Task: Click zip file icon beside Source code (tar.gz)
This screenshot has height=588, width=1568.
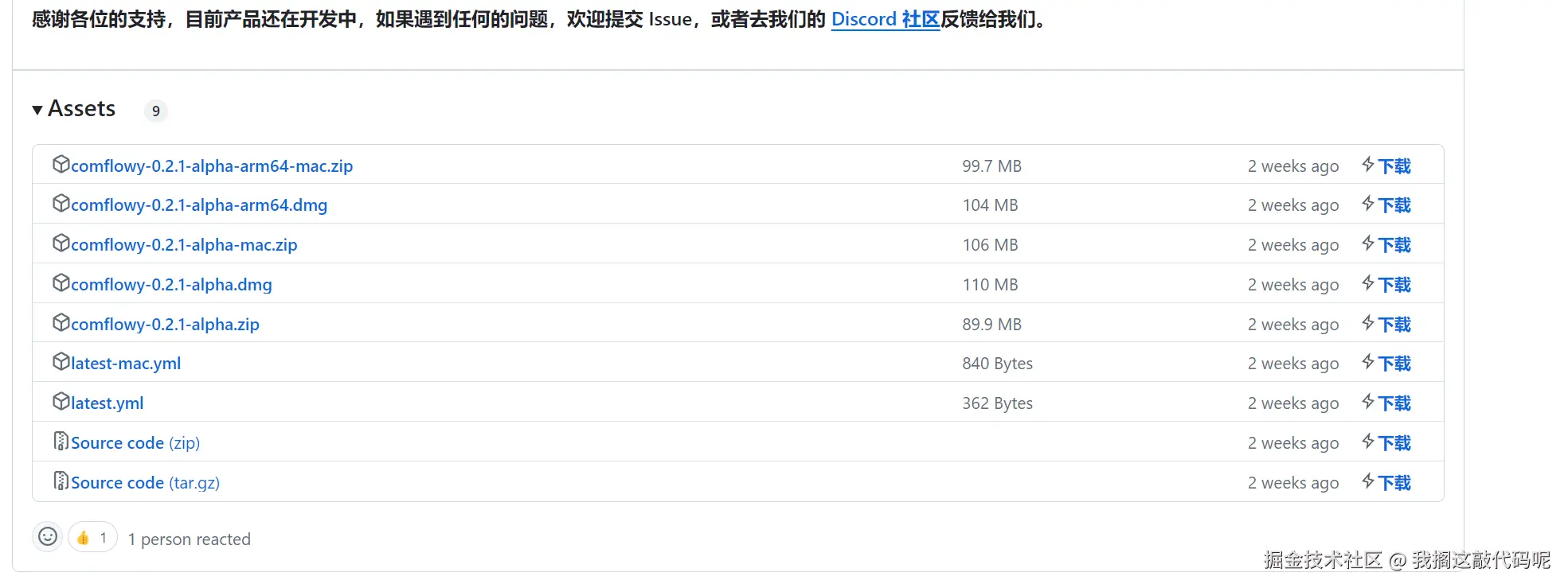Action: [x=61, y=481]
